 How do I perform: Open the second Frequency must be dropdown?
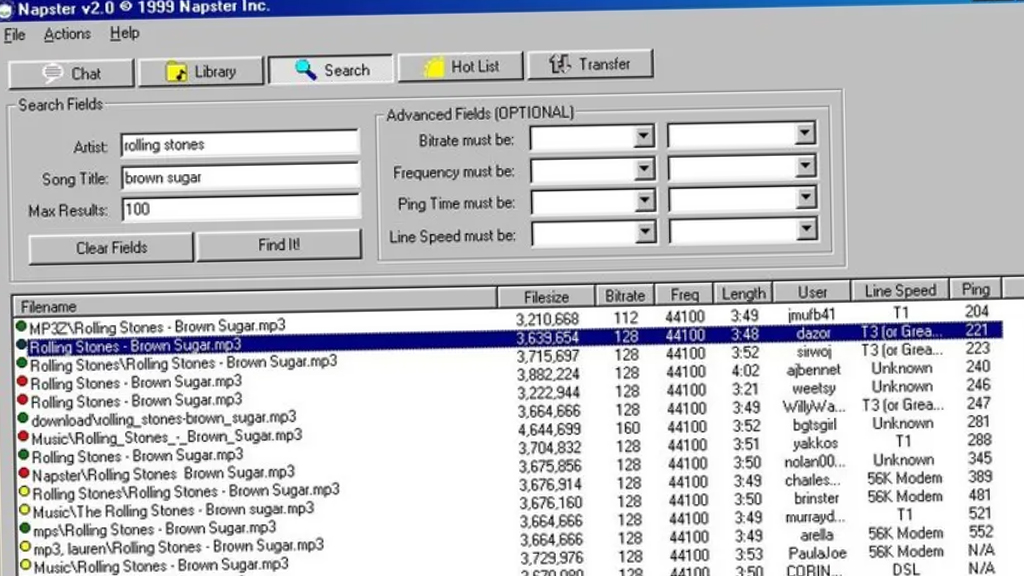[x=806, y=165]
